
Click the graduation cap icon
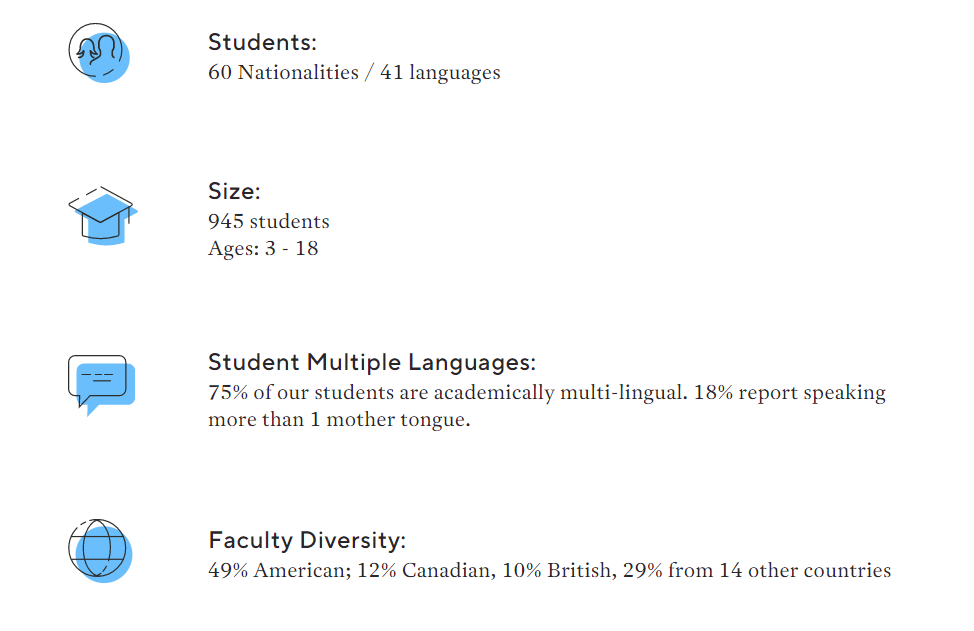pyautogui.click(x=102, y=216)
